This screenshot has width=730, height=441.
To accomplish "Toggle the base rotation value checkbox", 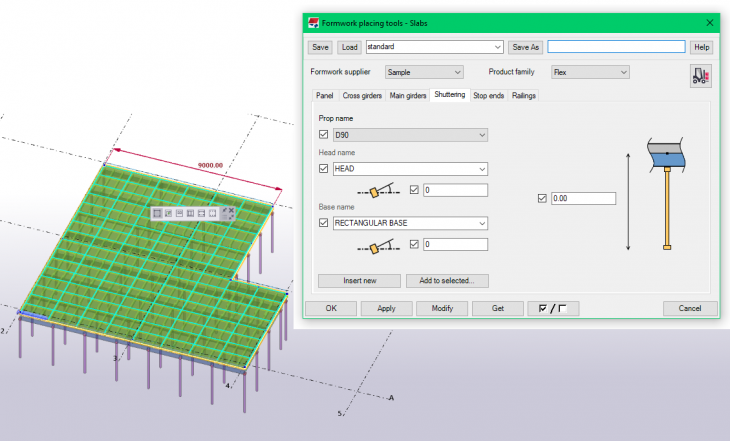I will point(414,244).
